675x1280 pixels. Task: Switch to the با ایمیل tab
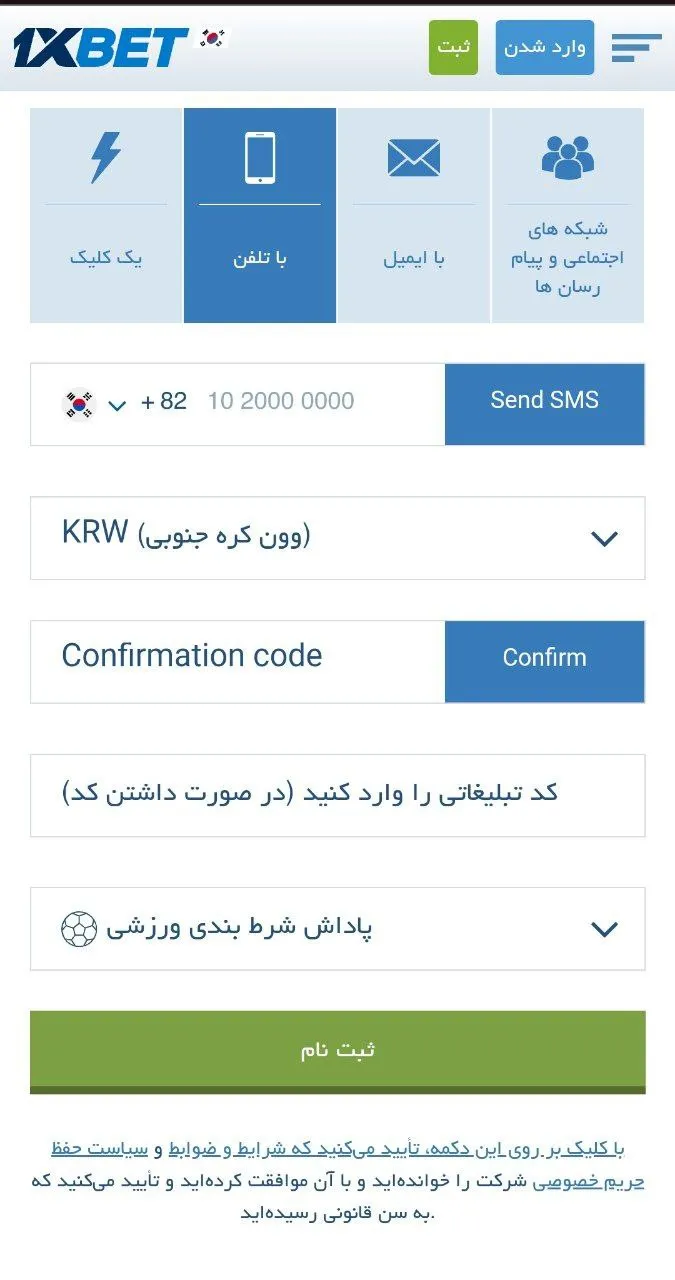(x=414, y=259)
